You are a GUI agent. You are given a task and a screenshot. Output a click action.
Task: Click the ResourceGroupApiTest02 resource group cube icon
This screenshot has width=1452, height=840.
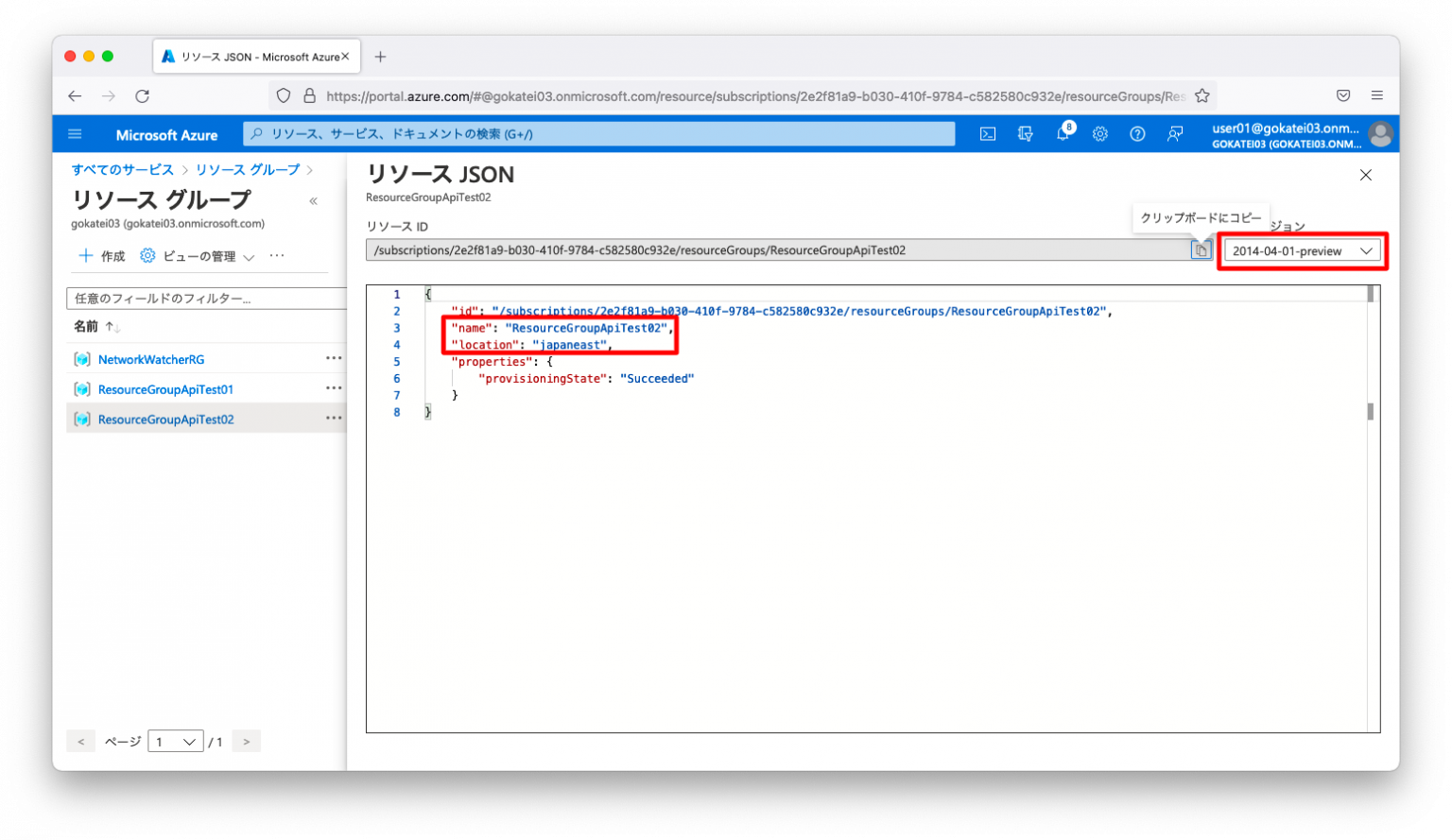80,419
